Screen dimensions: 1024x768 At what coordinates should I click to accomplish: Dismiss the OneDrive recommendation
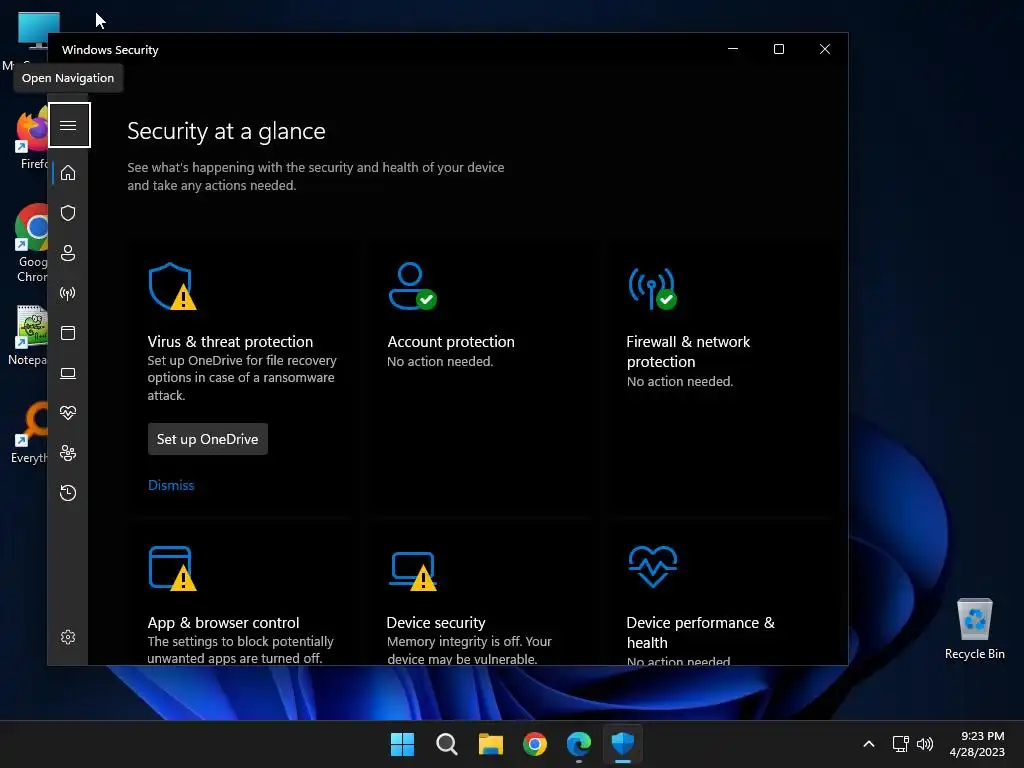171,485
